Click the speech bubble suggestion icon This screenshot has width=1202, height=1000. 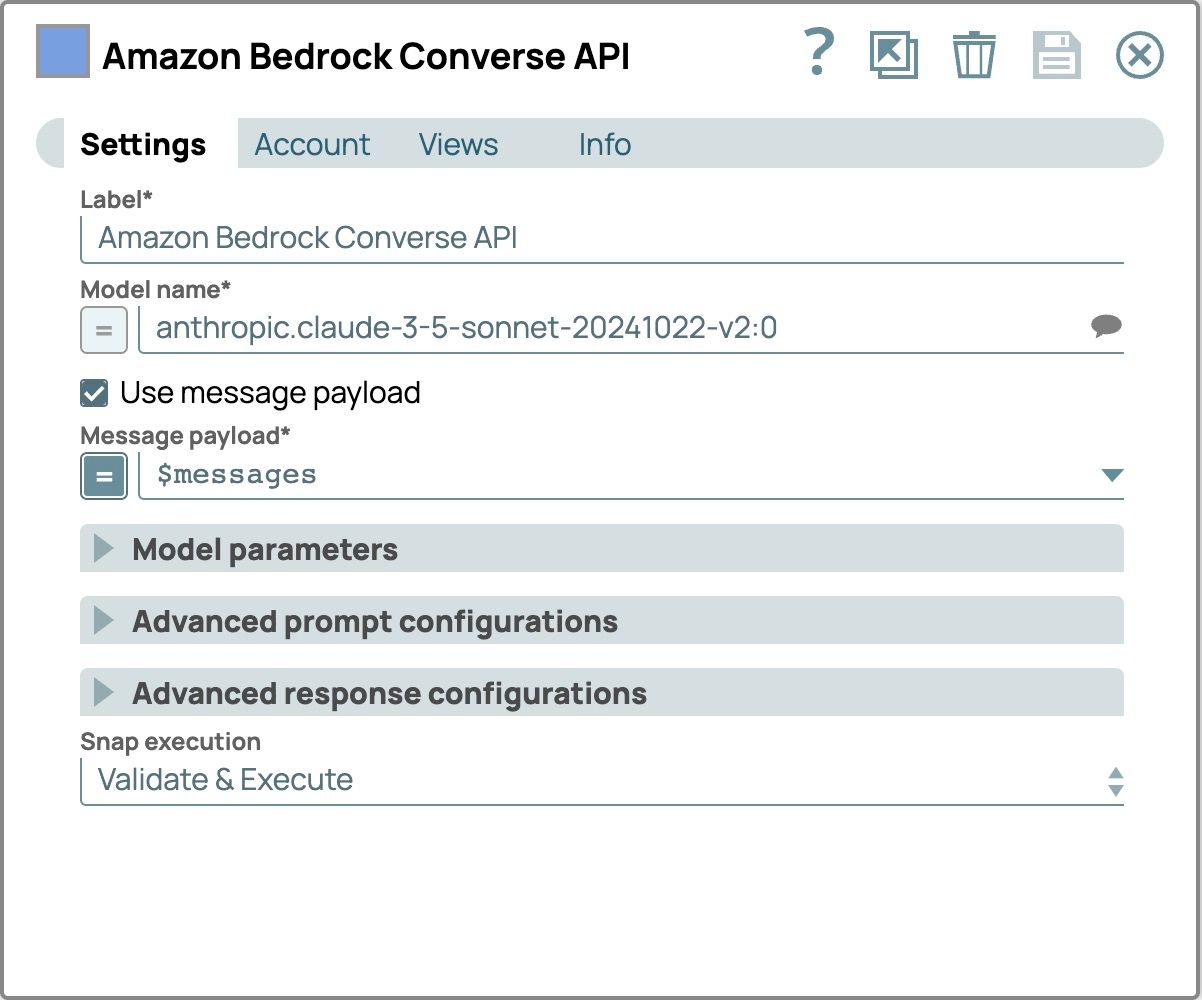pos(1105,326)
